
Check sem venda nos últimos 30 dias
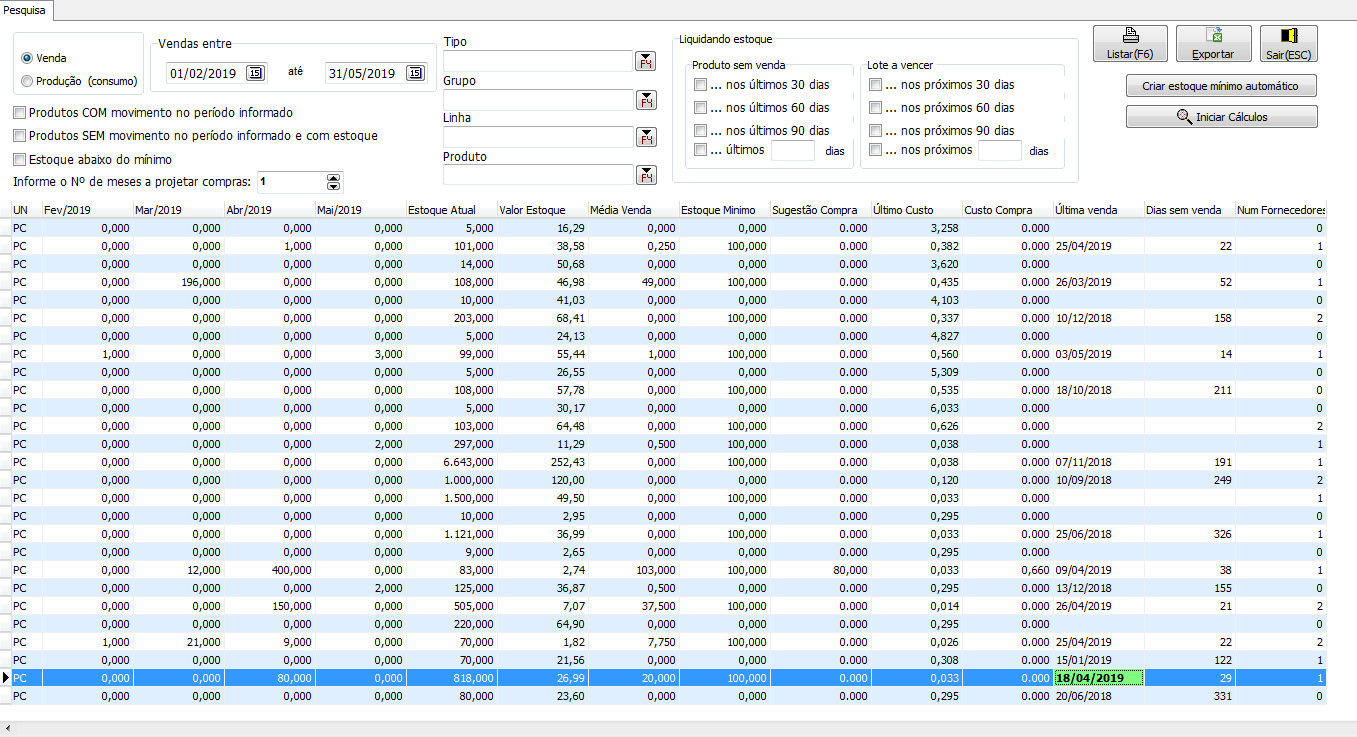[700, 85]
